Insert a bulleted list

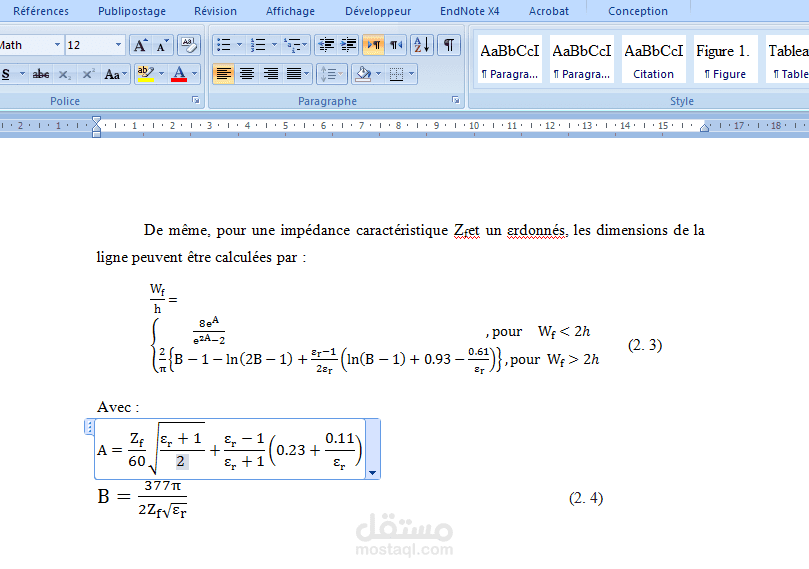click(x=223, y=45)
